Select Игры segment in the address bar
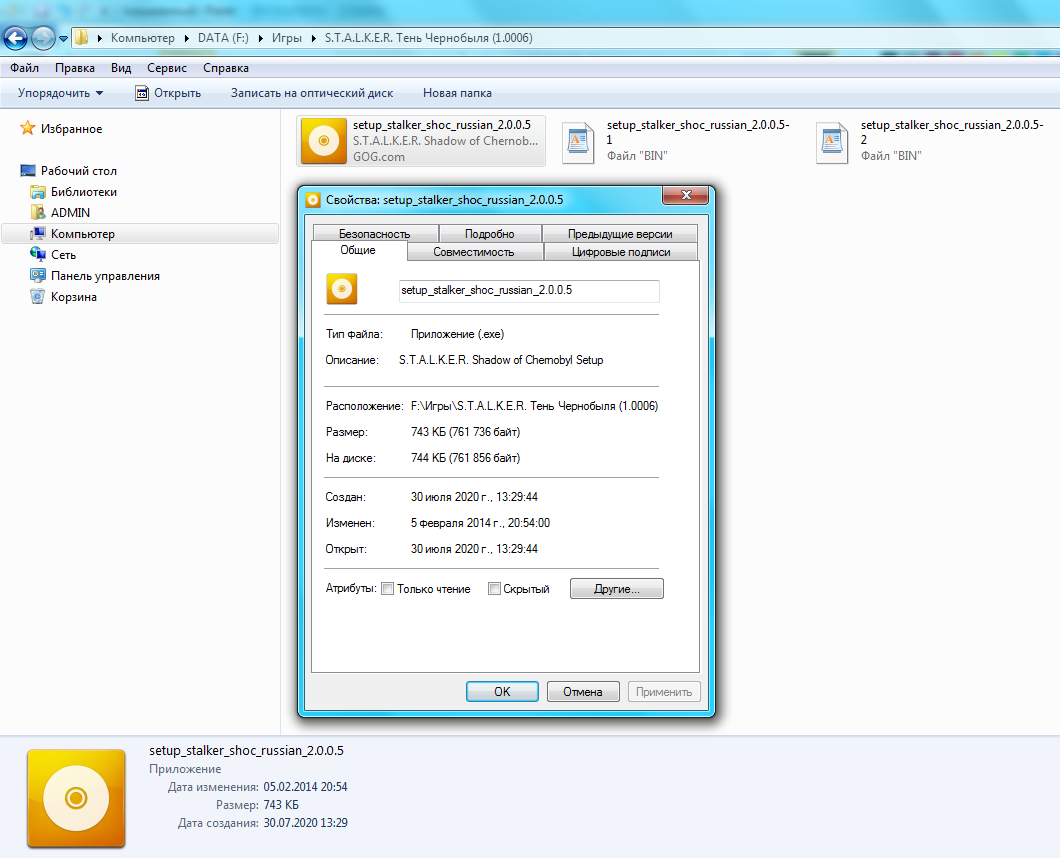 [287, 38]
